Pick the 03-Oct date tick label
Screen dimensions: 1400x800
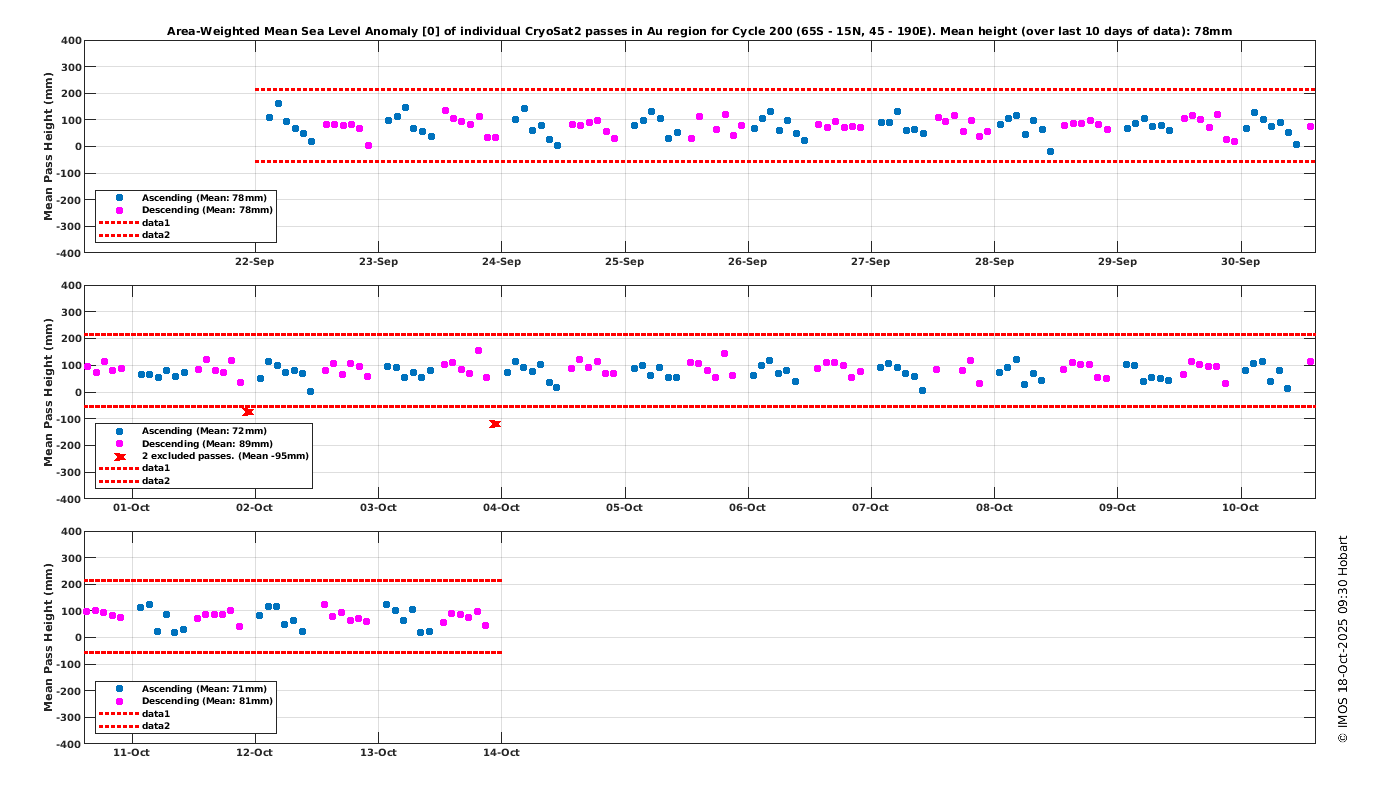(x=378, y=507)
